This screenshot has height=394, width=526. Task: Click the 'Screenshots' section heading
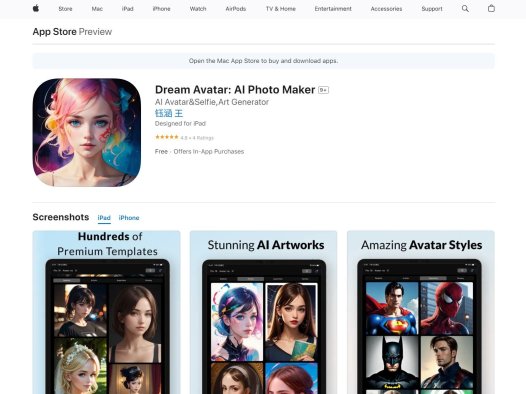(x=61, y=217)
